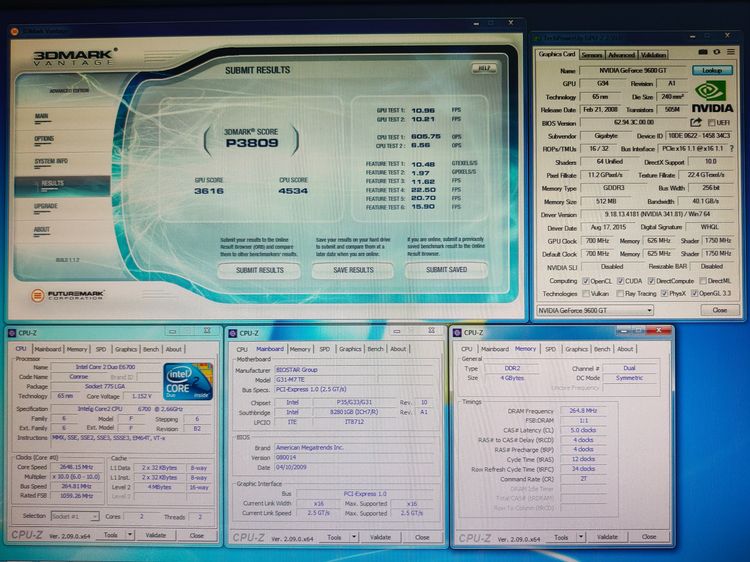Expand Tools arrow in CPU-Z Motherboard window

tap(354, 537)
